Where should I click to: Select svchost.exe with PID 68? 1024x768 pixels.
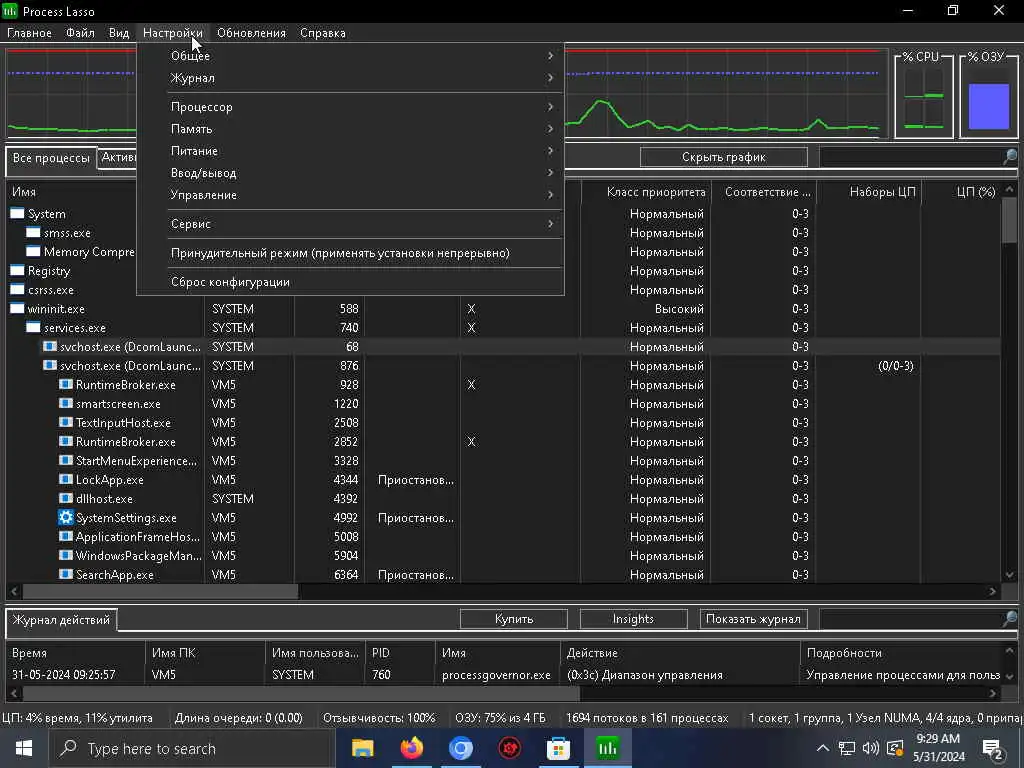point(503,347)
